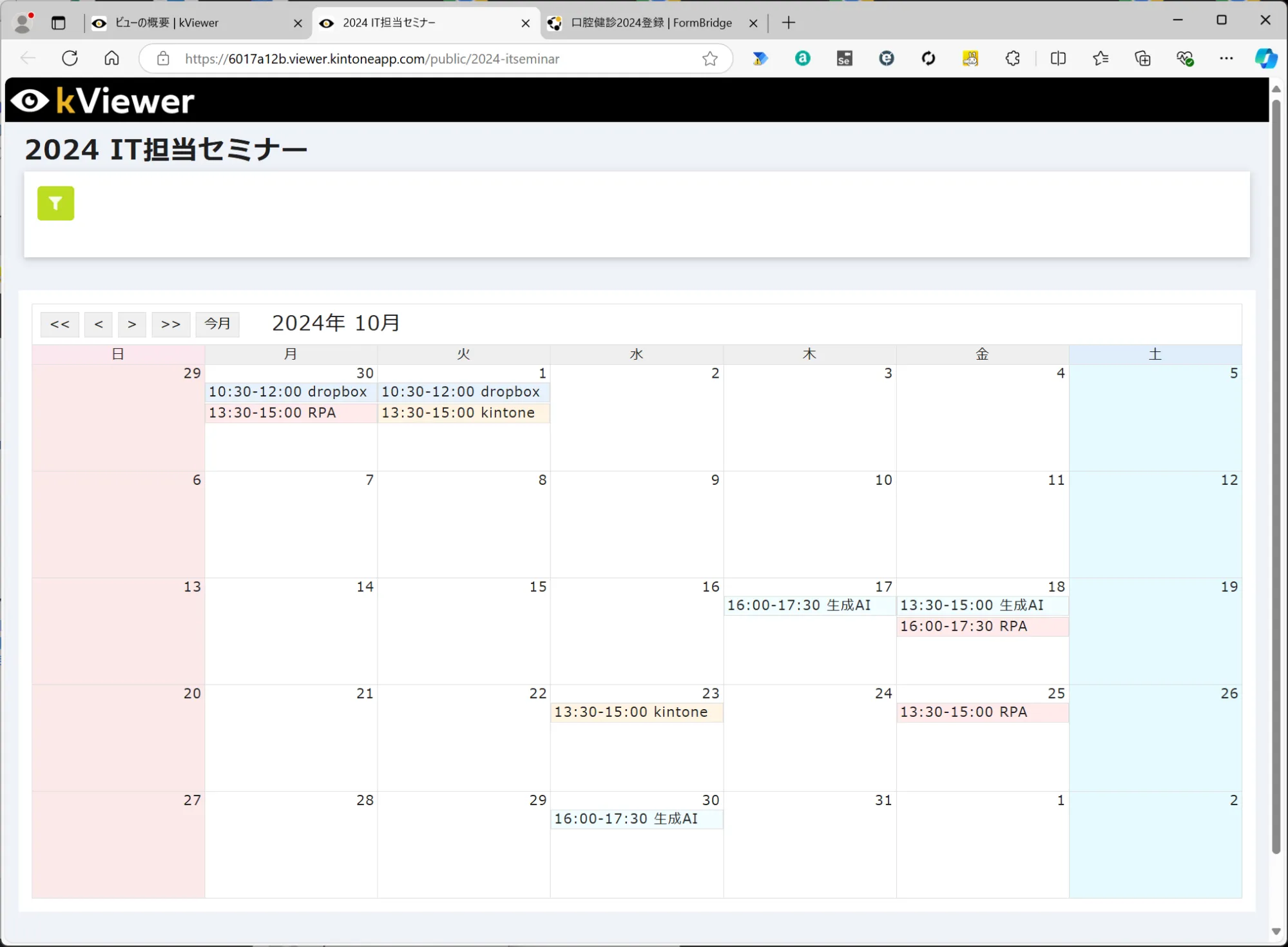Image resolution: width=1288 pixels, height=947 pixels.
Task: Switch to 口腔健診2024登録 FormBridge tab
Action: (651, 23)
